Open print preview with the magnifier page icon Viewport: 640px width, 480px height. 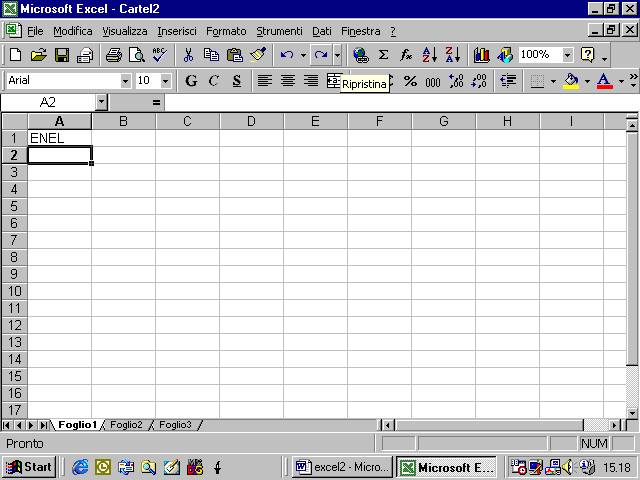coord(137,54)
